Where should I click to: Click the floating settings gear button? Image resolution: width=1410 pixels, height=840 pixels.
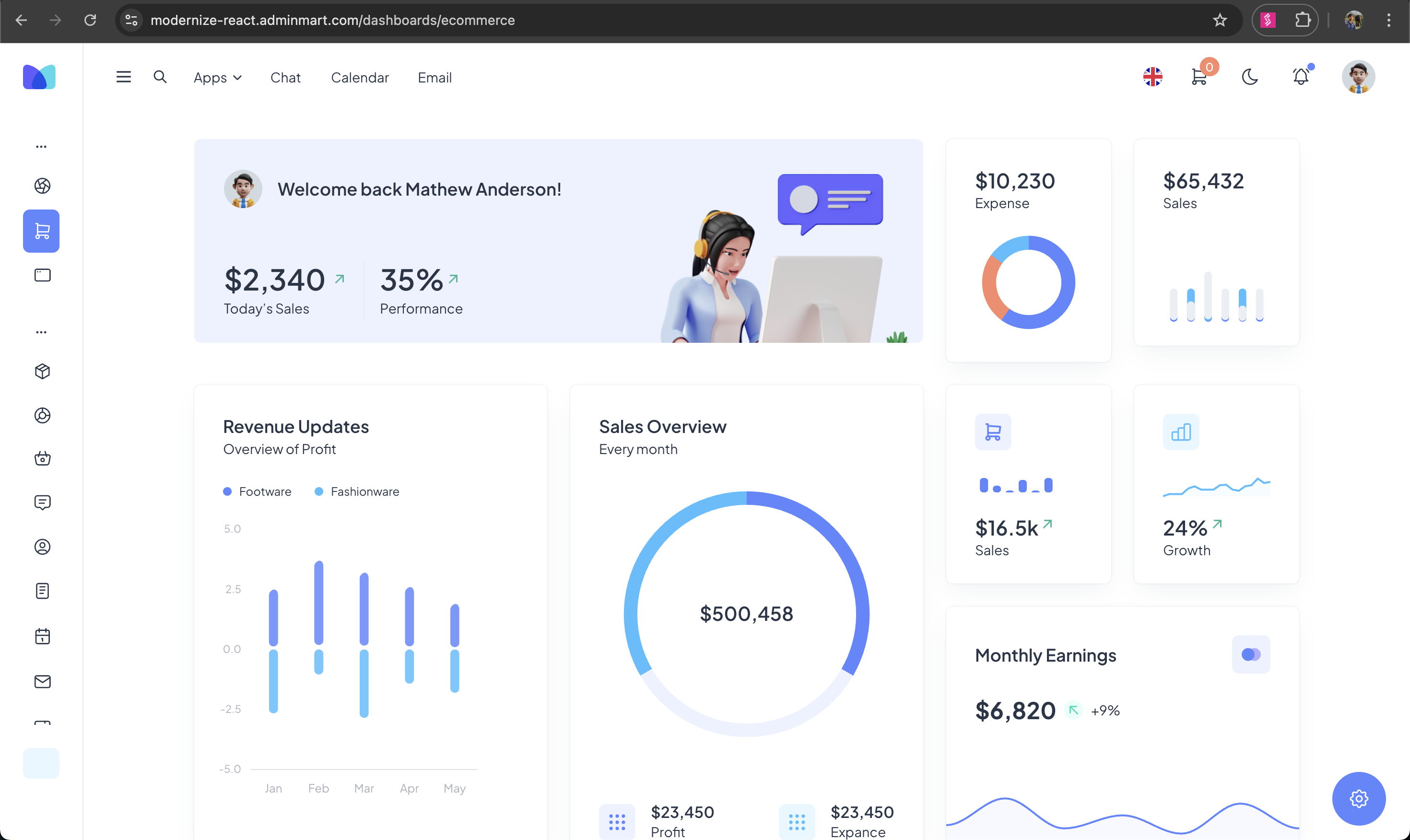tap(1359, 799)
